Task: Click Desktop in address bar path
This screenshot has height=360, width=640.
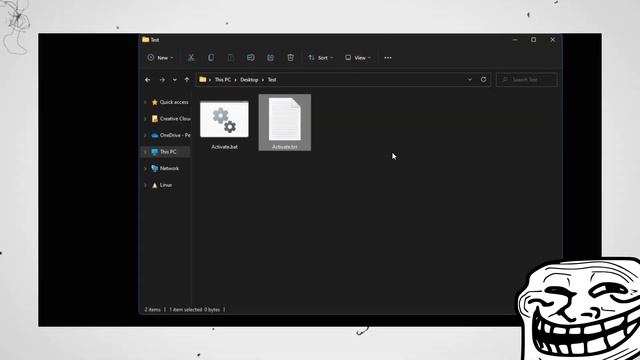Action: pyautogui.click(x=249, y=80)
